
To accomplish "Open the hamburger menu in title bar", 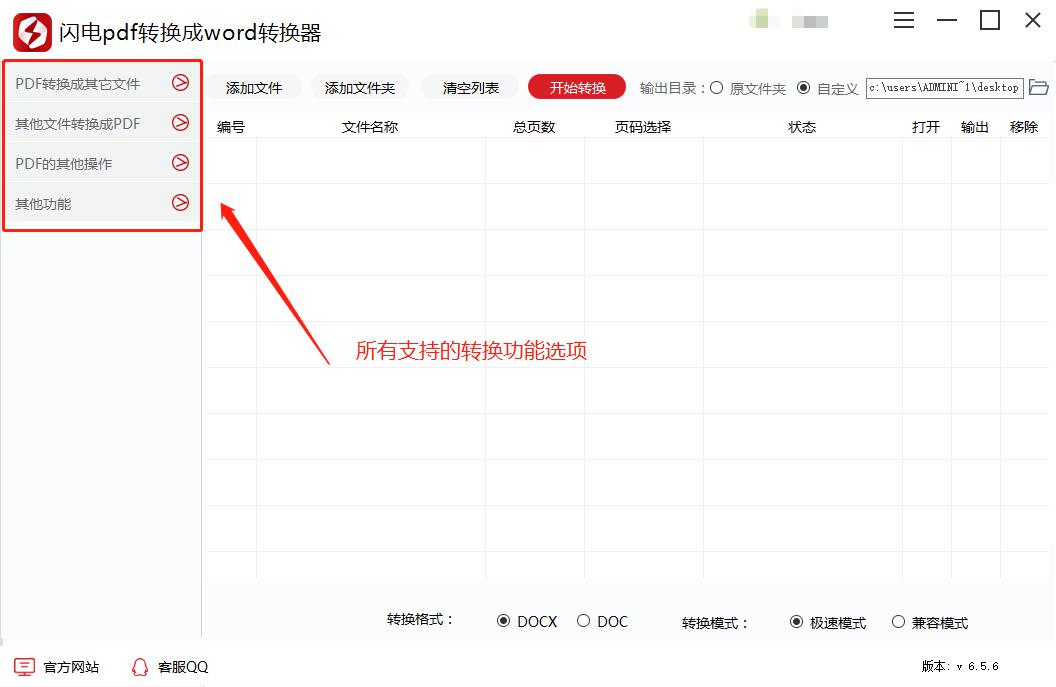I will click(x=904, y=19).
